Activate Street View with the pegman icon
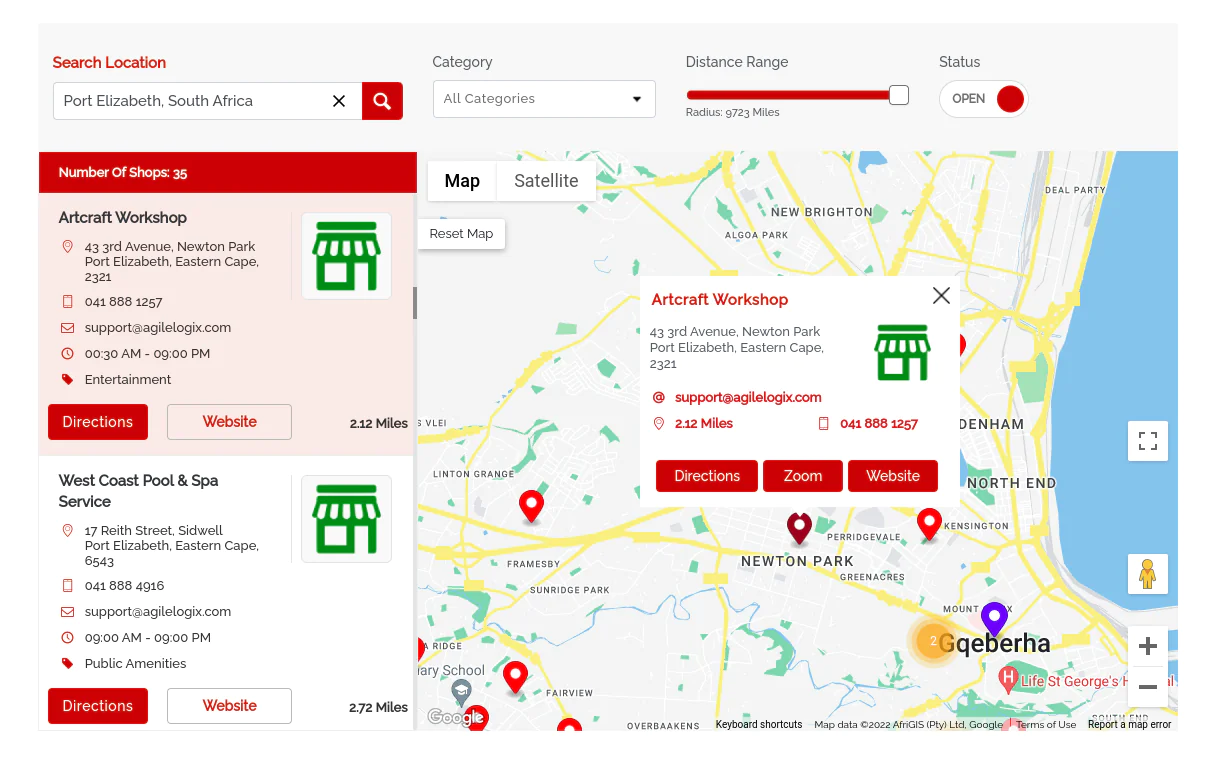 point(1147,573)
